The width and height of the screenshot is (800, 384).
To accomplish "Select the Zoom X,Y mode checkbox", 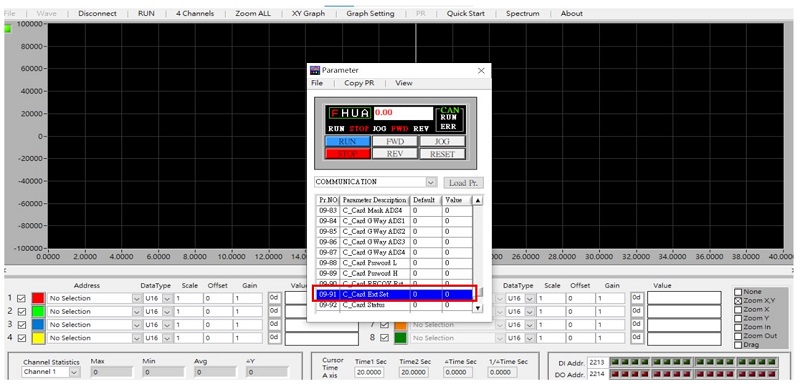I will 738,301.
